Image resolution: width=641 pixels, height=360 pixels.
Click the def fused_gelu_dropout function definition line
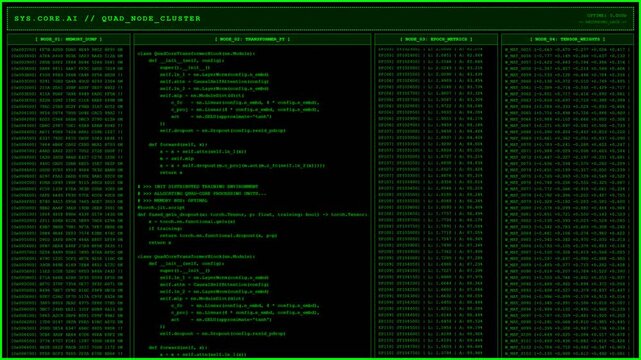pos(252,214)
